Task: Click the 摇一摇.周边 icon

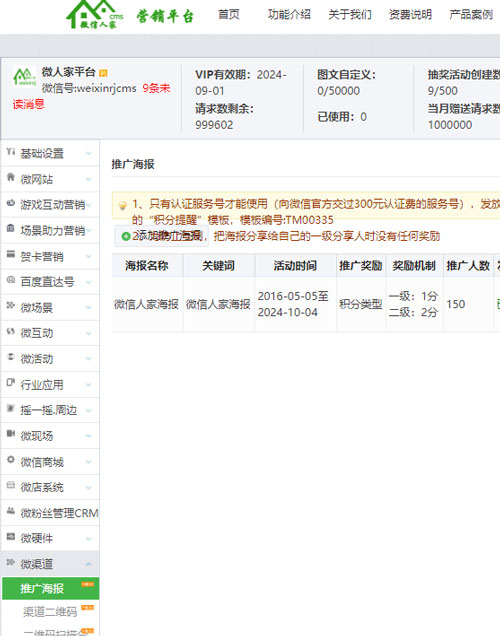Action: [x=11, y=408]
